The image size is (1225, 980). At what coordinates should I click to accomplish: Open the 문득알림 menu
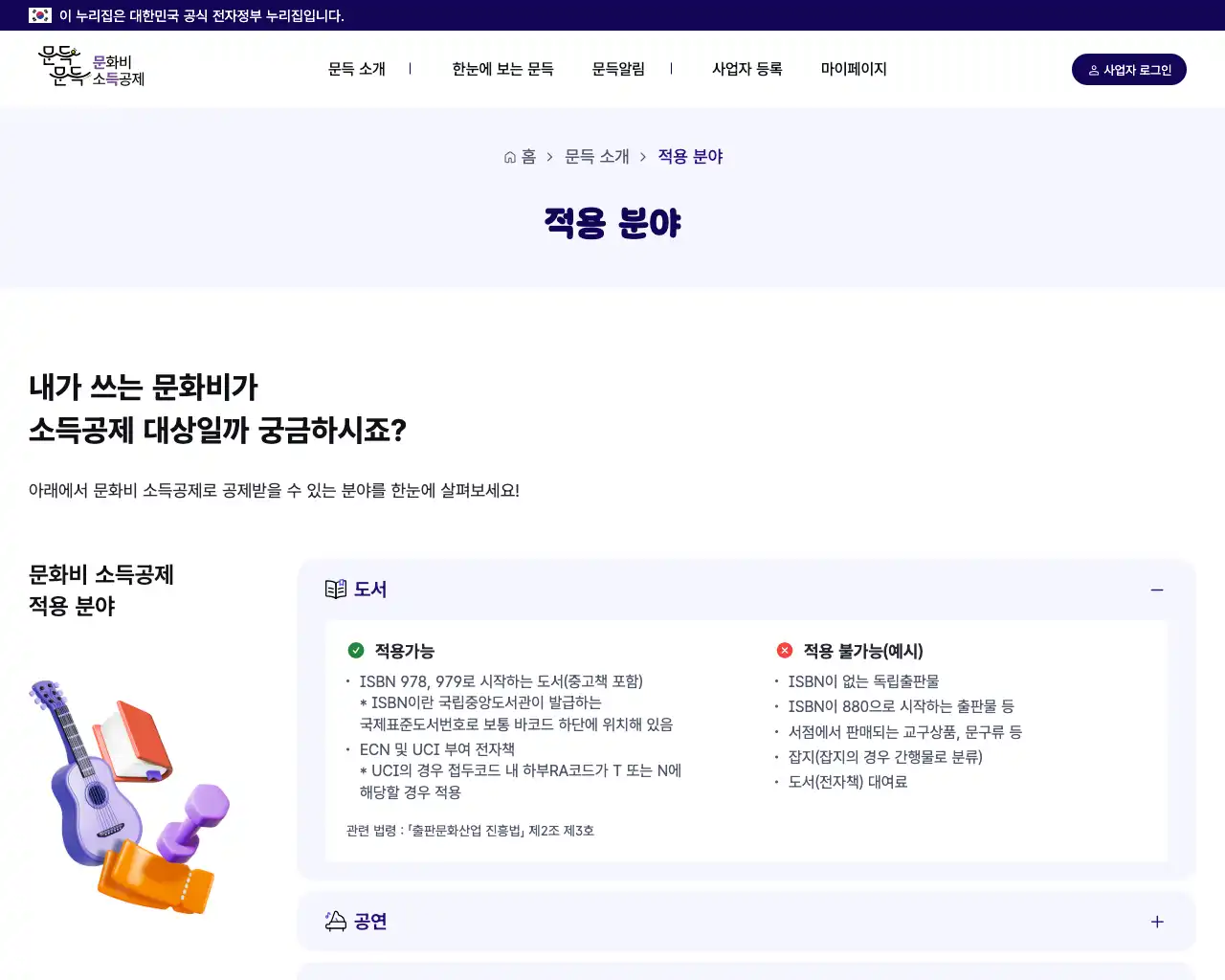click(x=618, y=69)
